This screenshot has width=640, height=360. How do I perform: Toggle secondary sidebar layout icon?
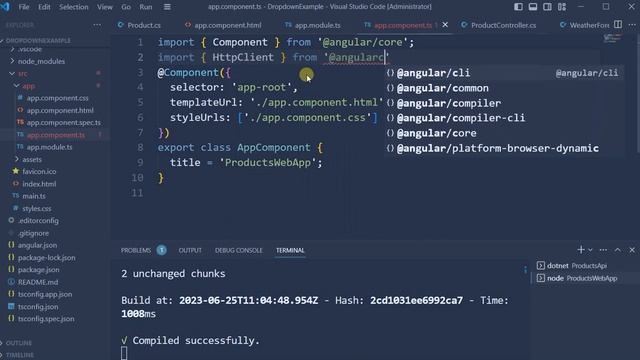click(547, 7)
